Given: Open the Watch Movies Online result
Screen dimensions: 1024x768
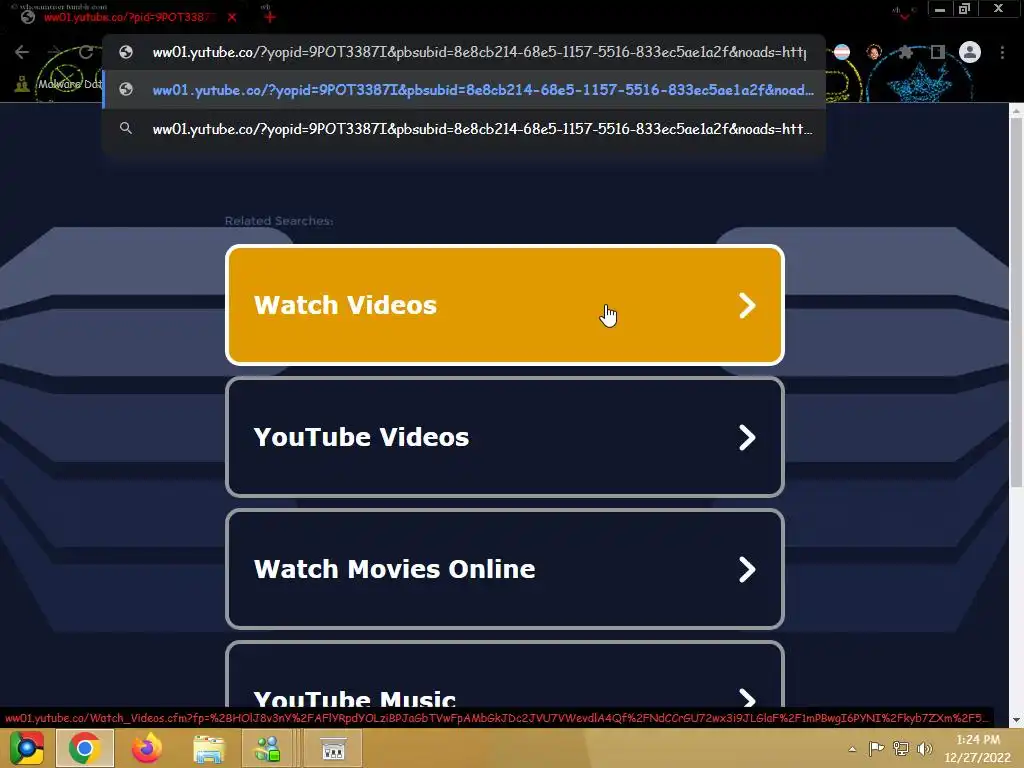Looking at the screenshot, I should click(x=505, y=569).
